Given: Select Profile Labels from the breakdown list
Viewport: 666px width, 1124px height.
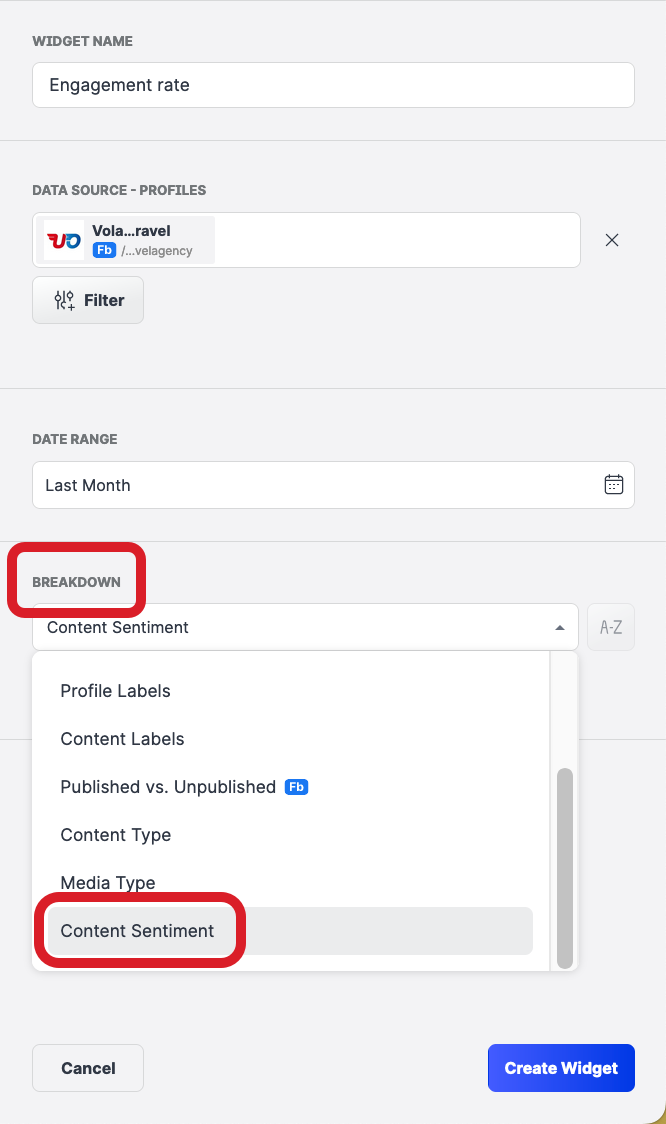Looking at the screenshot, I should click(x=114, y=691).
